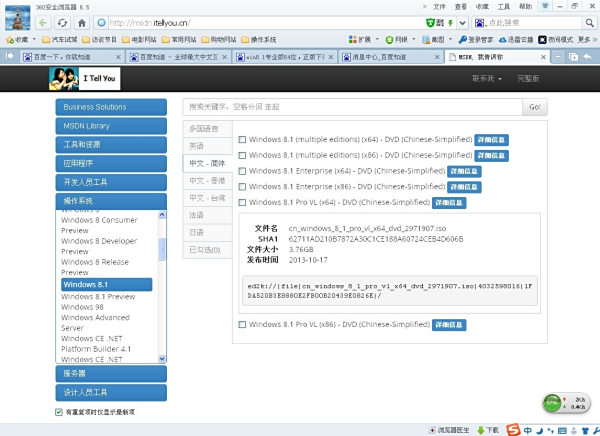The image size is (600, 436).
Task: Toggle the 有重复项时仅显示最新项 checkbox
Action: point(59,412)
